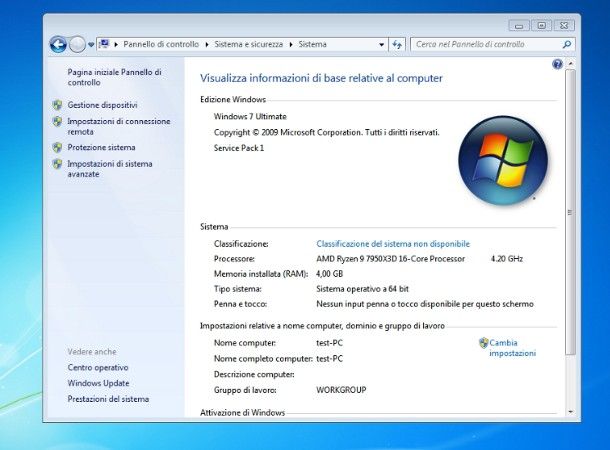Viewport: 610px width, 450px height.
Task: Click the Attivazione di Windows heading
Action: [x=242, y=413]
